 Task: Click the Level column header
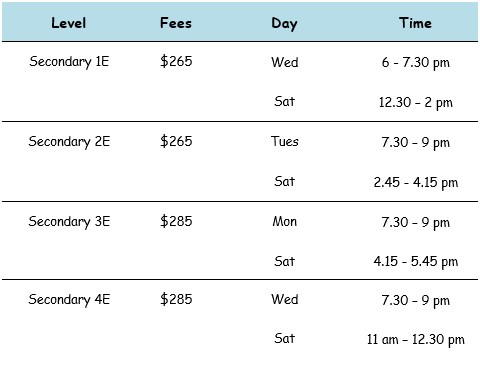point(69,23)
